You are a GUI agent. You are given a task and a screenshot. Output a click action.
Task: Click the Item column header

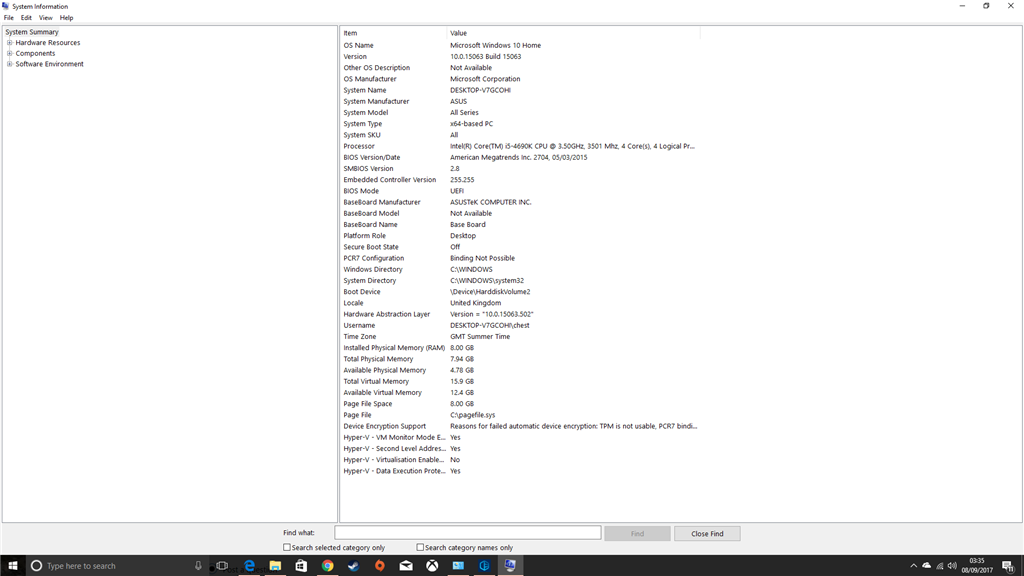393,33
